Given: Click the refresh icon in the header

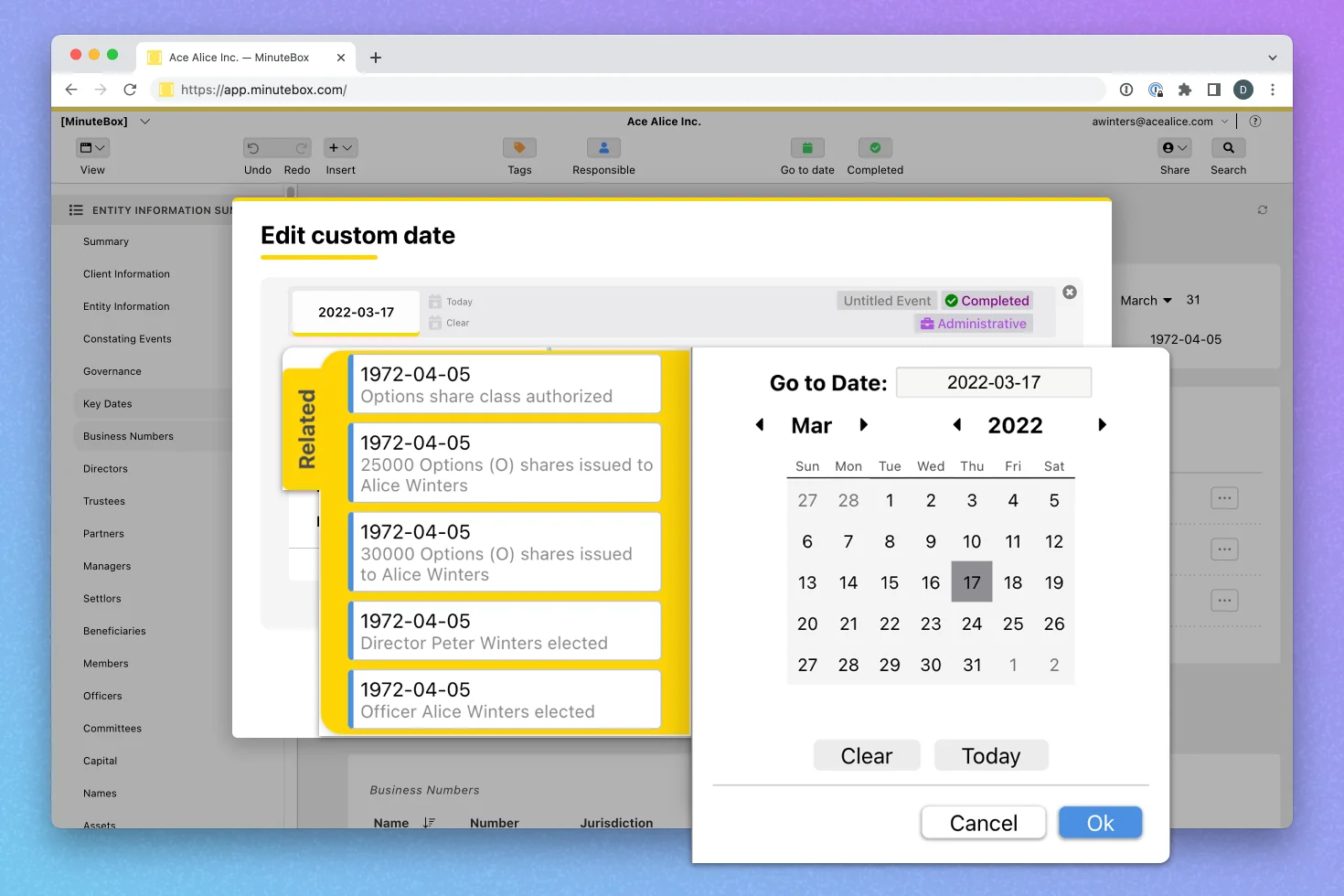Looking at the screenshot, I should [x=1263, y=210].
